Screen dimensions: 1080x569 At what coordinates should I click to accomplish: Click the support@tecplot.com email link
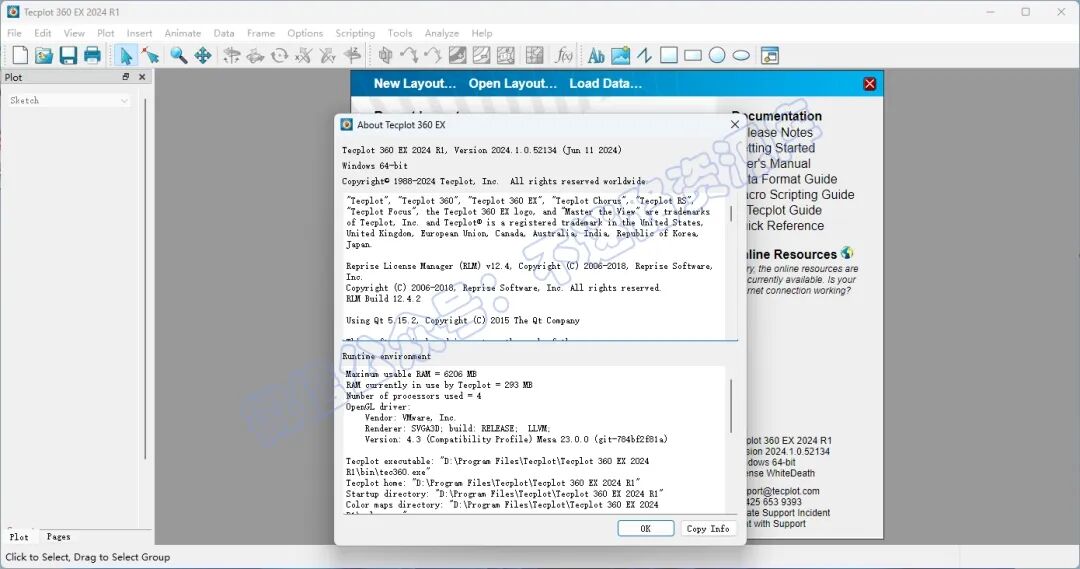pos(783,491)
